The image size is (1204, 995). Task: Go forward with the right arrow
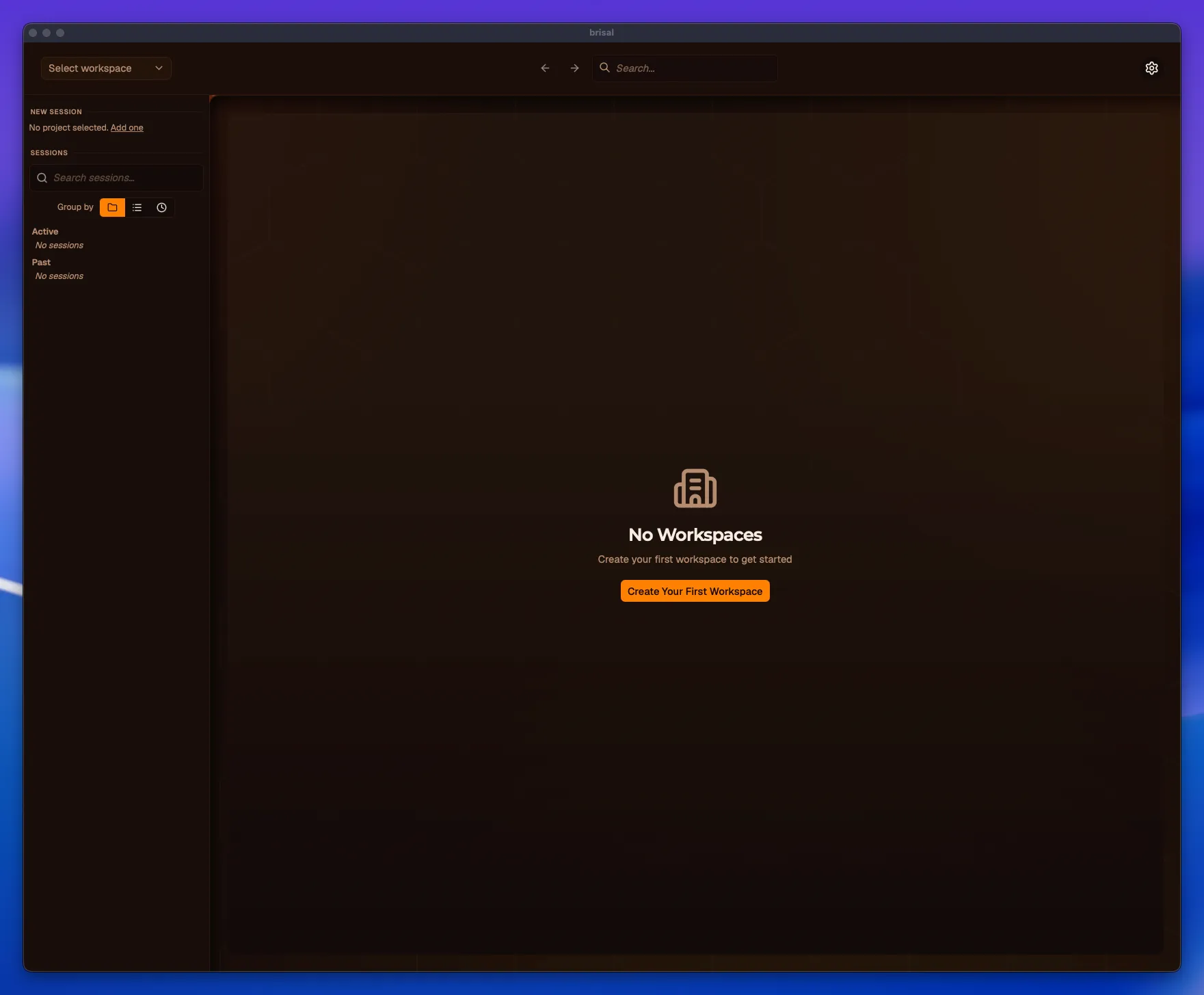pyautogui.click(x=574, y=68)
